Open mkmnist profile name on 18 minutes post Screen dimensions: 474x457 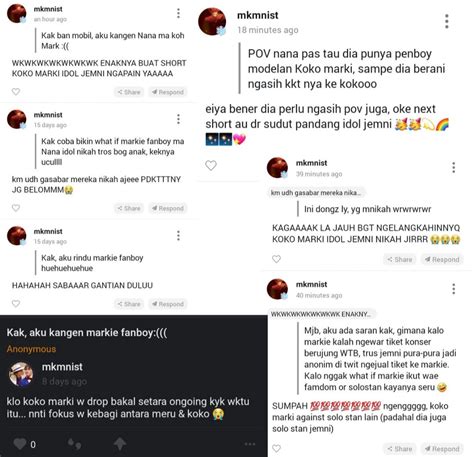pyautogui.click(x=257, y=15)
